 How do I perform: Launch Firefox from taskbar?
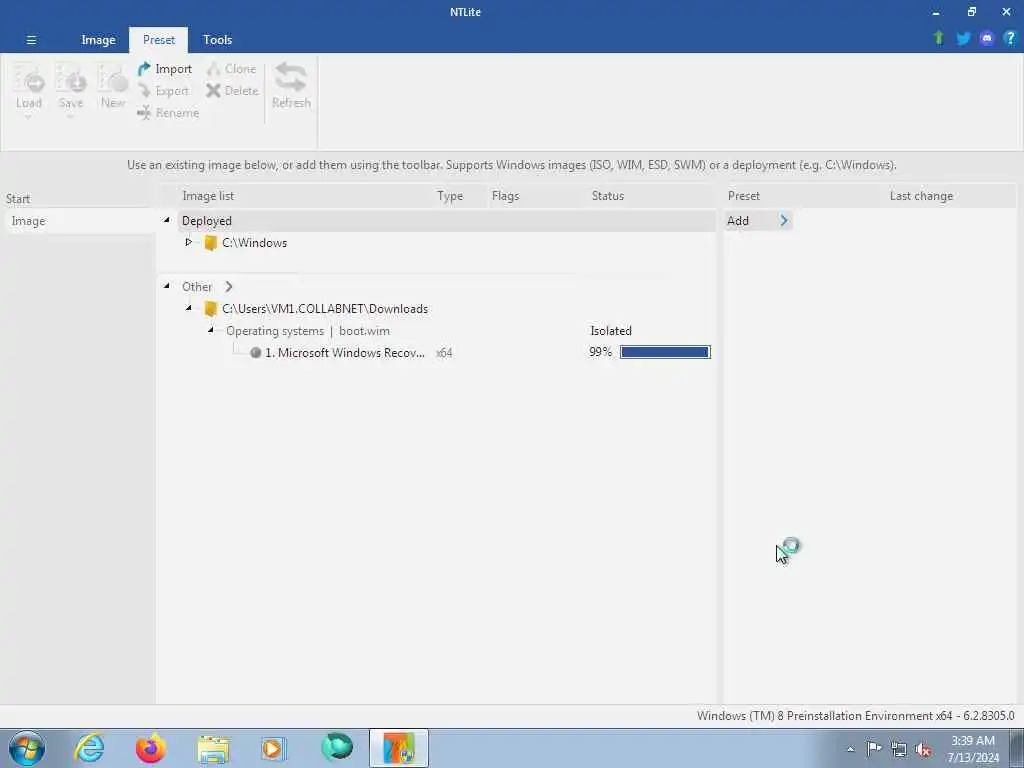(x=150, y=748)
